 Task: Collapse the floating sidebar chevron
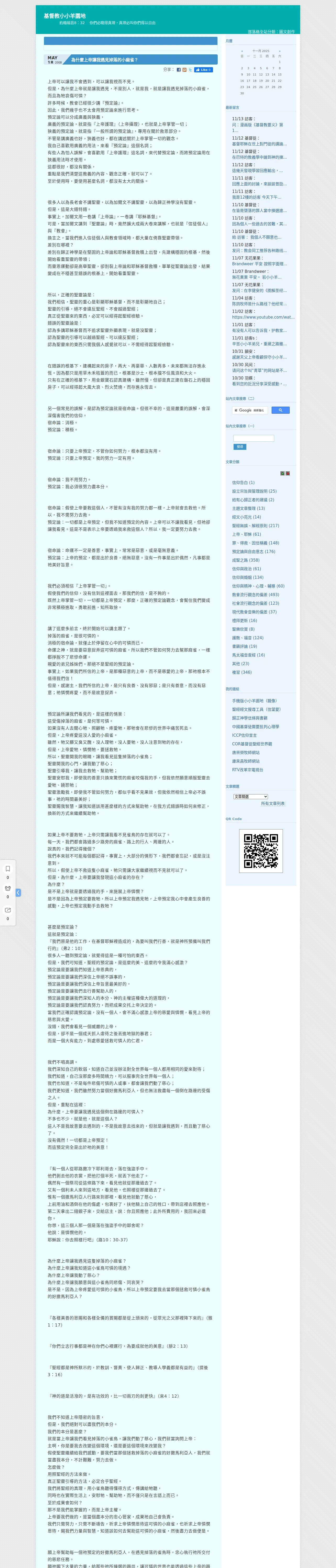click(x=18, y=892)
